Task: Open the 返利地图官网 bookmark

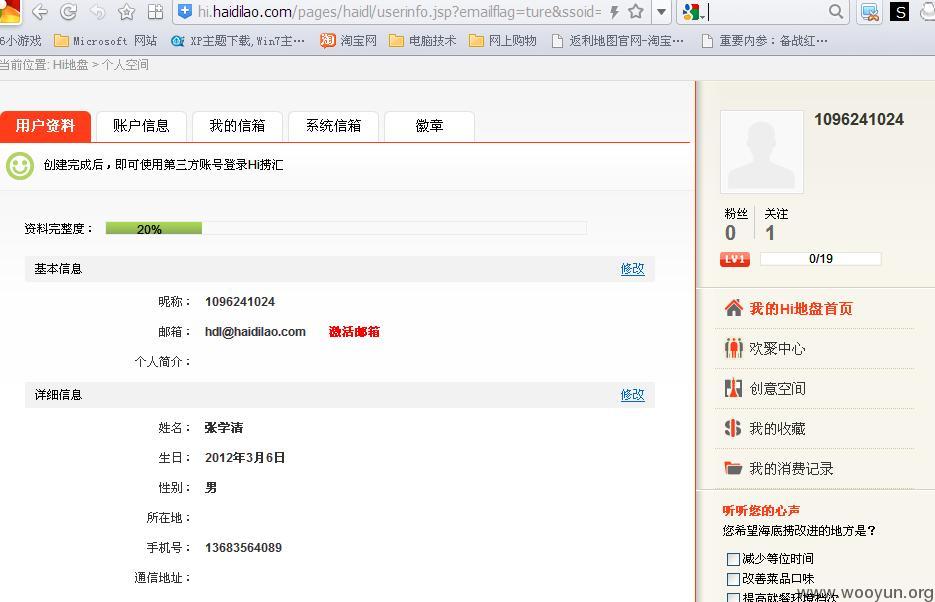Action: (618, 41)
